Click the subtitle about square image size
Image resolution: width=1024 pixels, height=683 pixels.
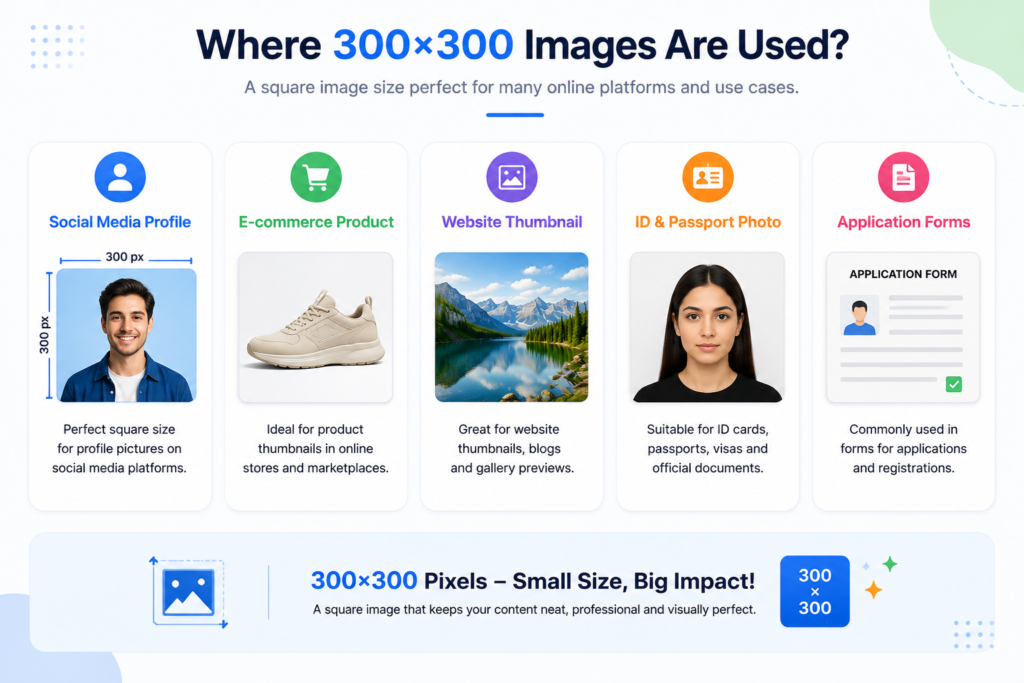521,87
